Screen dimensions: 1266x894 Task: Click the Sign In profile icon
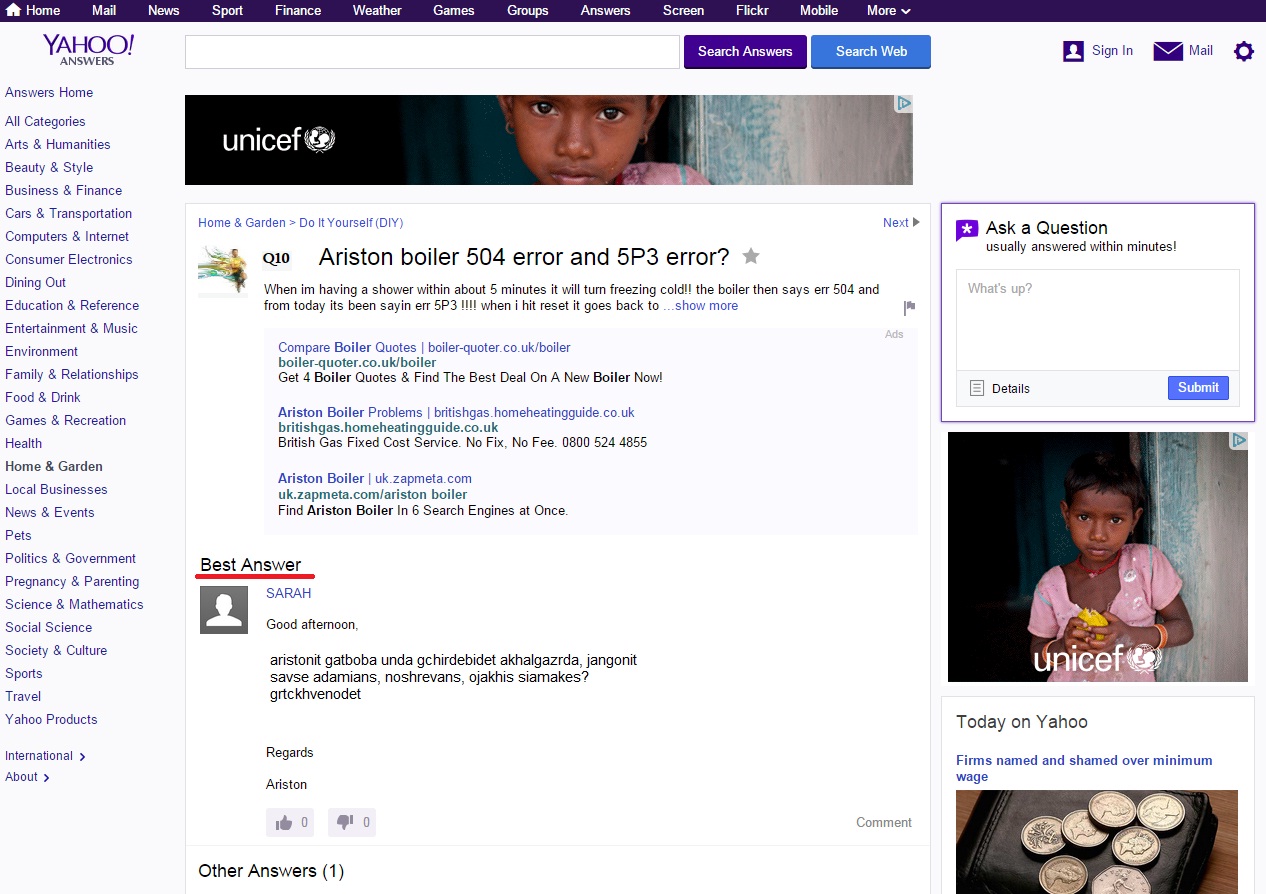click(1073, 51)
